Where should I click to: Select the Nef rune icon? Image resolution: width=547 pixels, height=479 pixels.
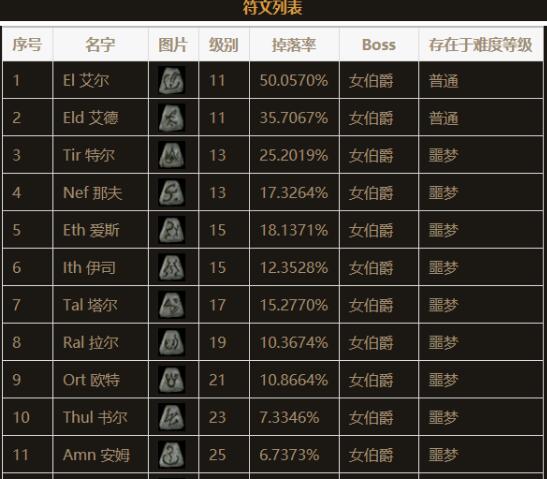[172, 193]
